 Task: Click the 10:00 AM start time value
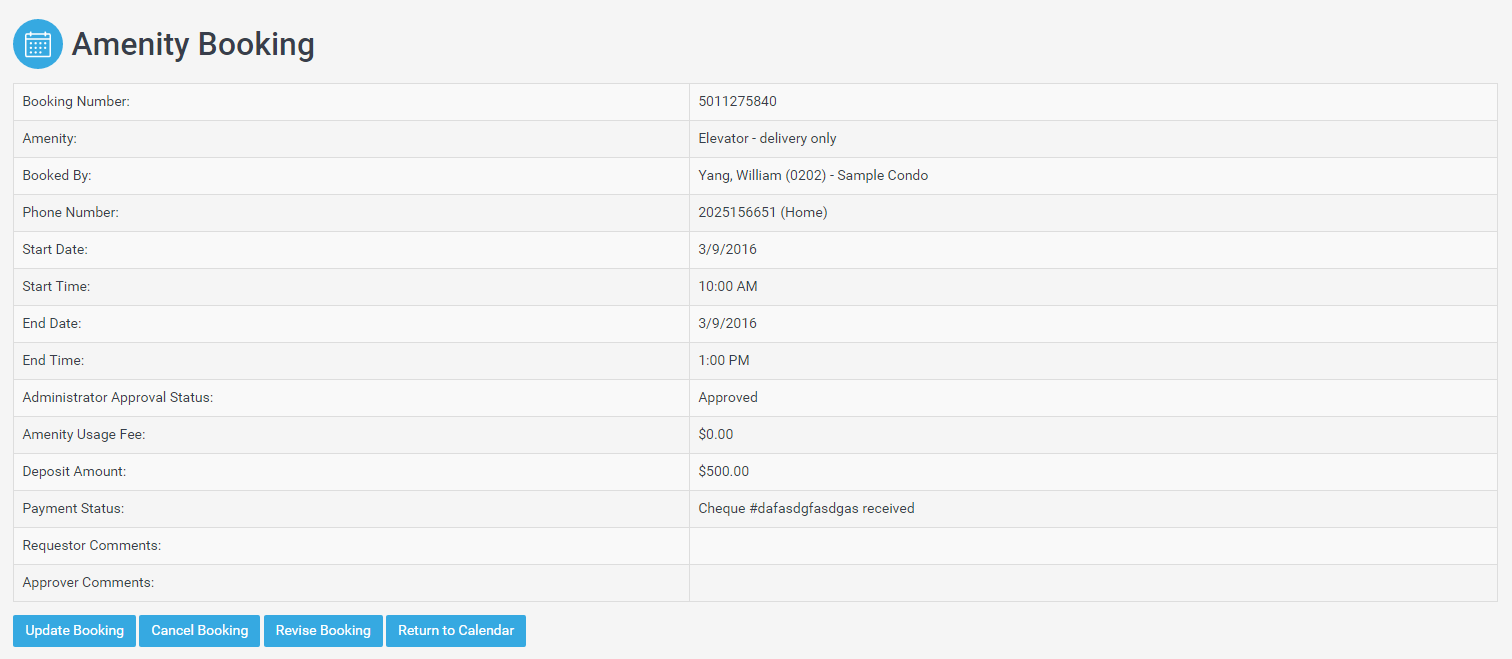(727, 286)
